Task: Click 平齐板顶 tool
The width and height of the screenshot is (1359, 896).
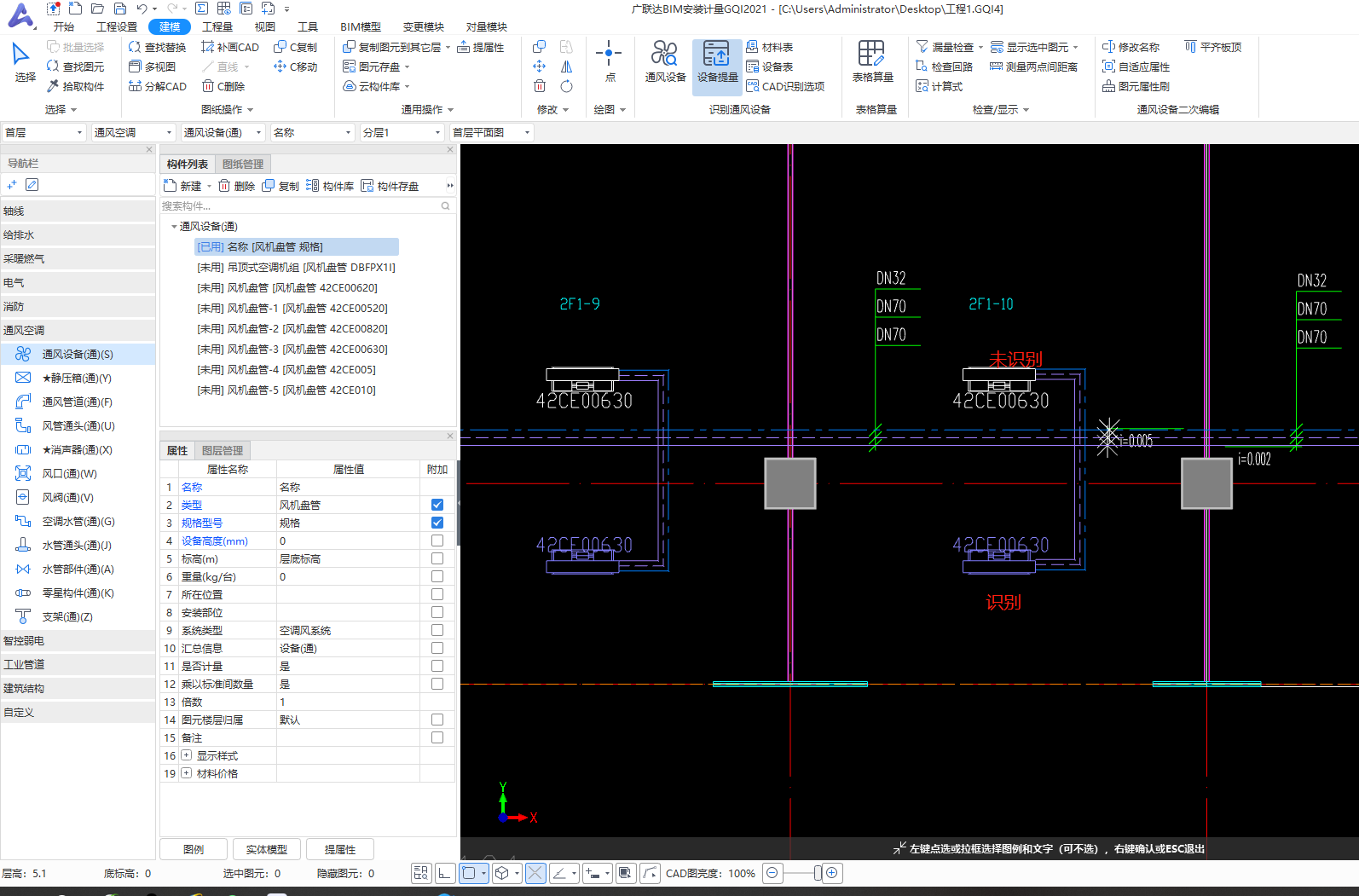Action: [x=1212, y=47]
